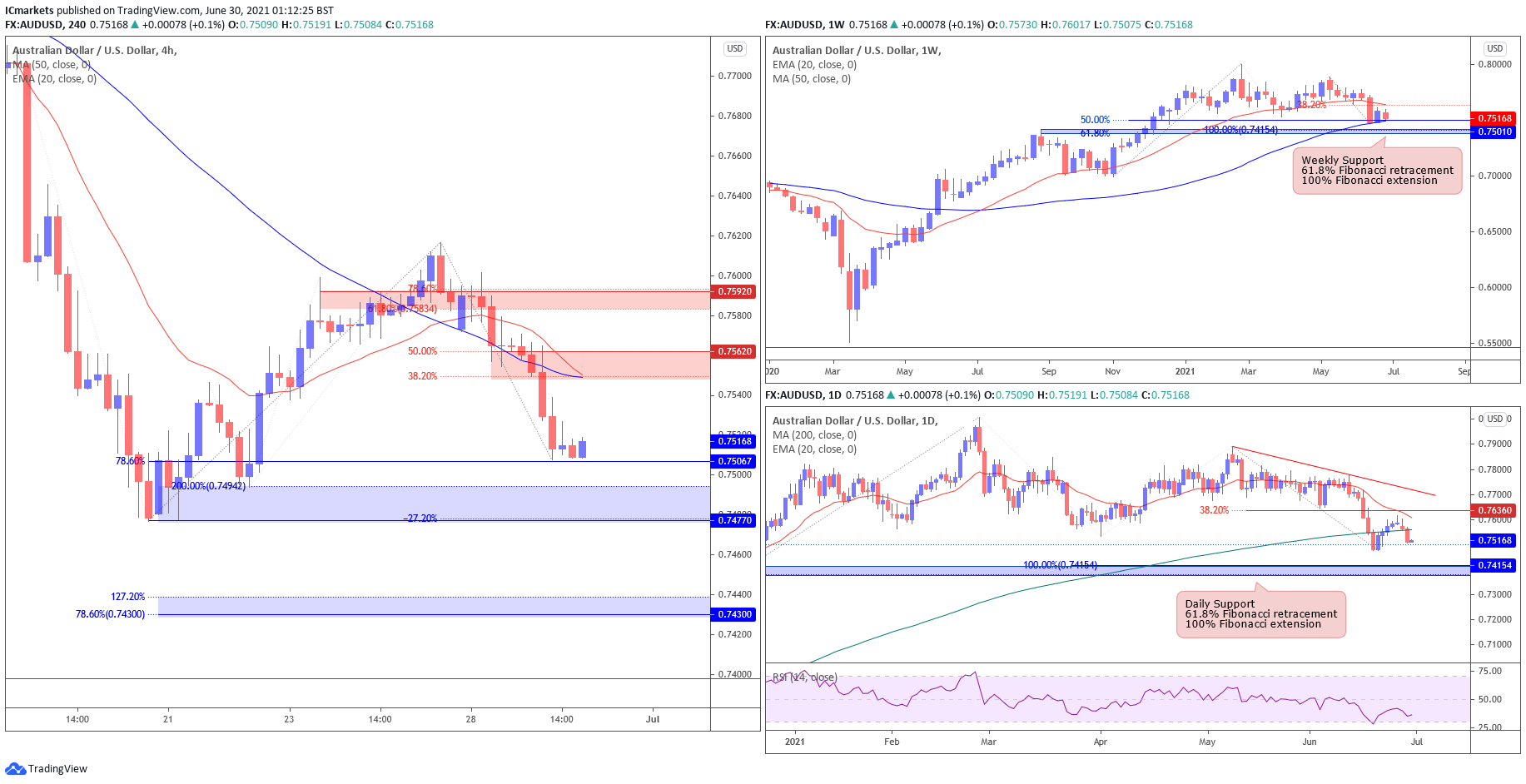Image resolution: width=1526 pixels, height=784 pixels.
Task: Click the blue '50.00%' label on weekly chart
Action: pyautogui.click(x=1095, y=120)
